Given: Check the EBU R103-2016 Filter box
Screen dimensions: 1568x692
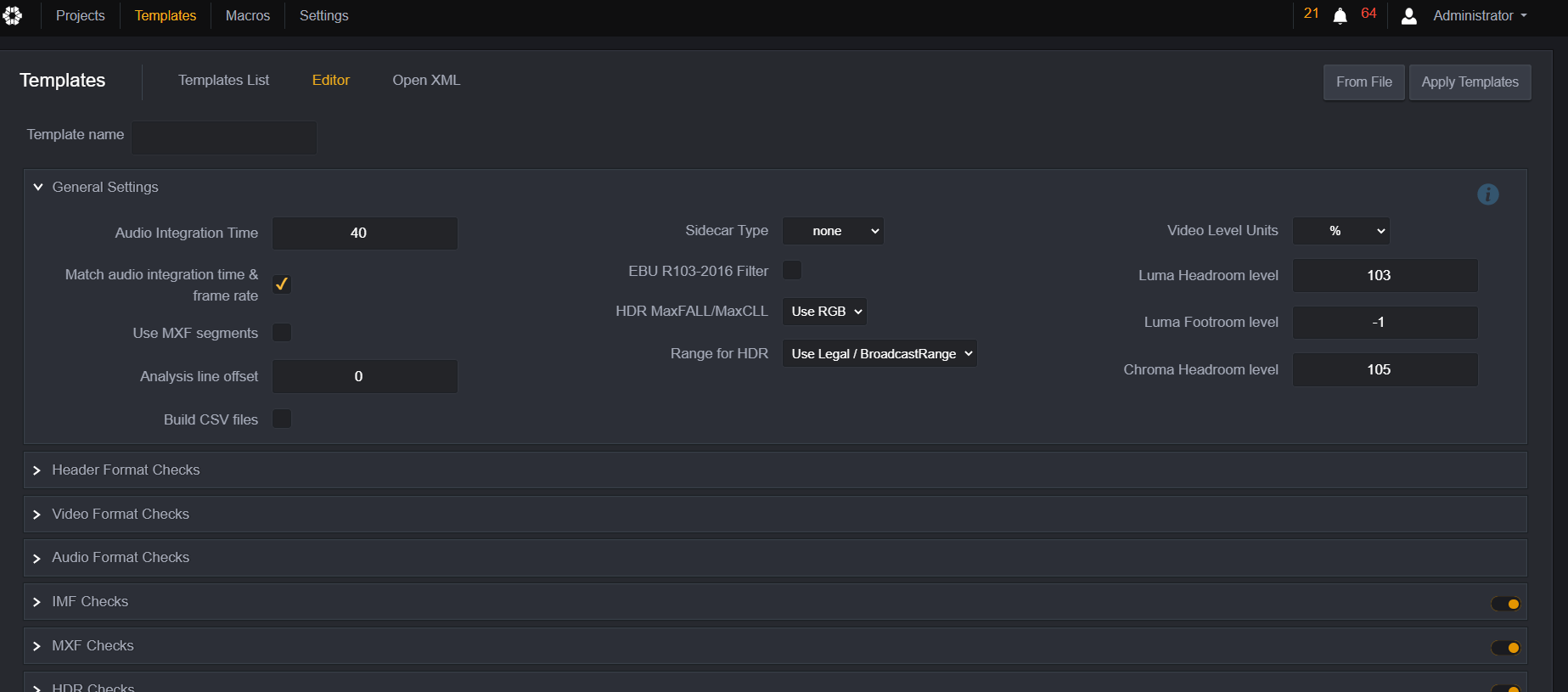Looking at the screenshot, I should pos(792,270).
